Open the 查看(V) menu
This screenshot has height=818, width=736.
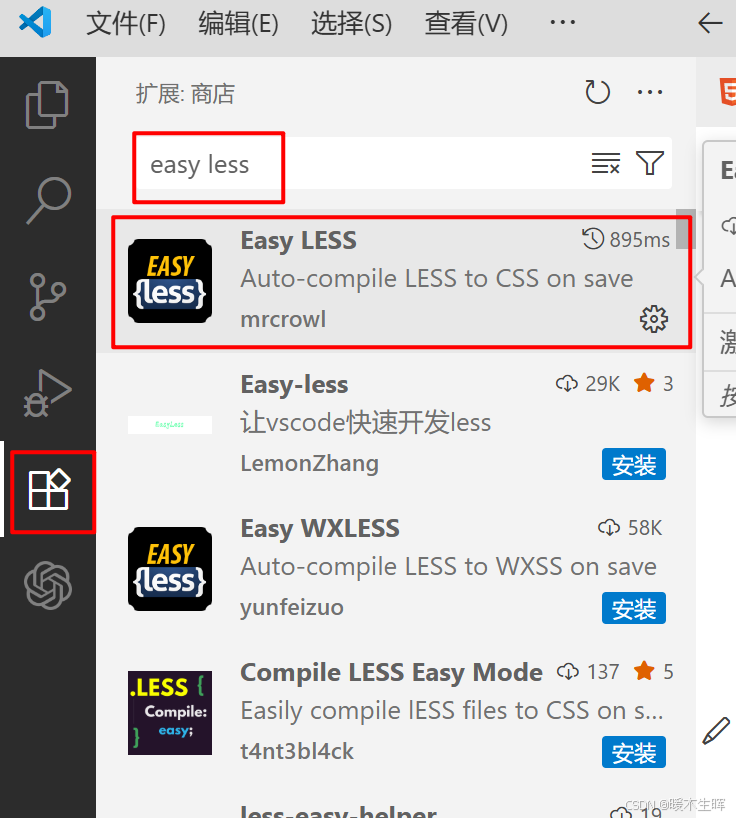click(x=466, y=23)
